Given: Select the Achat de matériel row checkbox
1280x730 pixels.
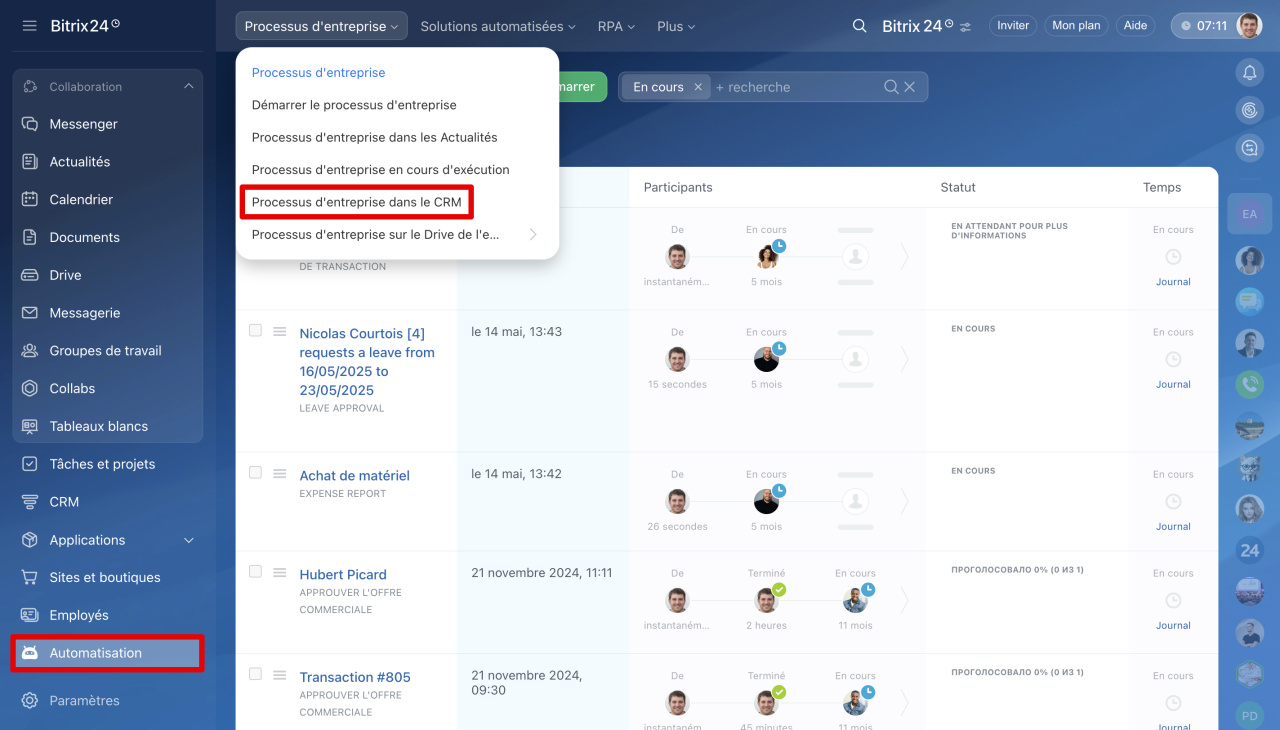Looking at the screenshot, I should pos(256,472).
